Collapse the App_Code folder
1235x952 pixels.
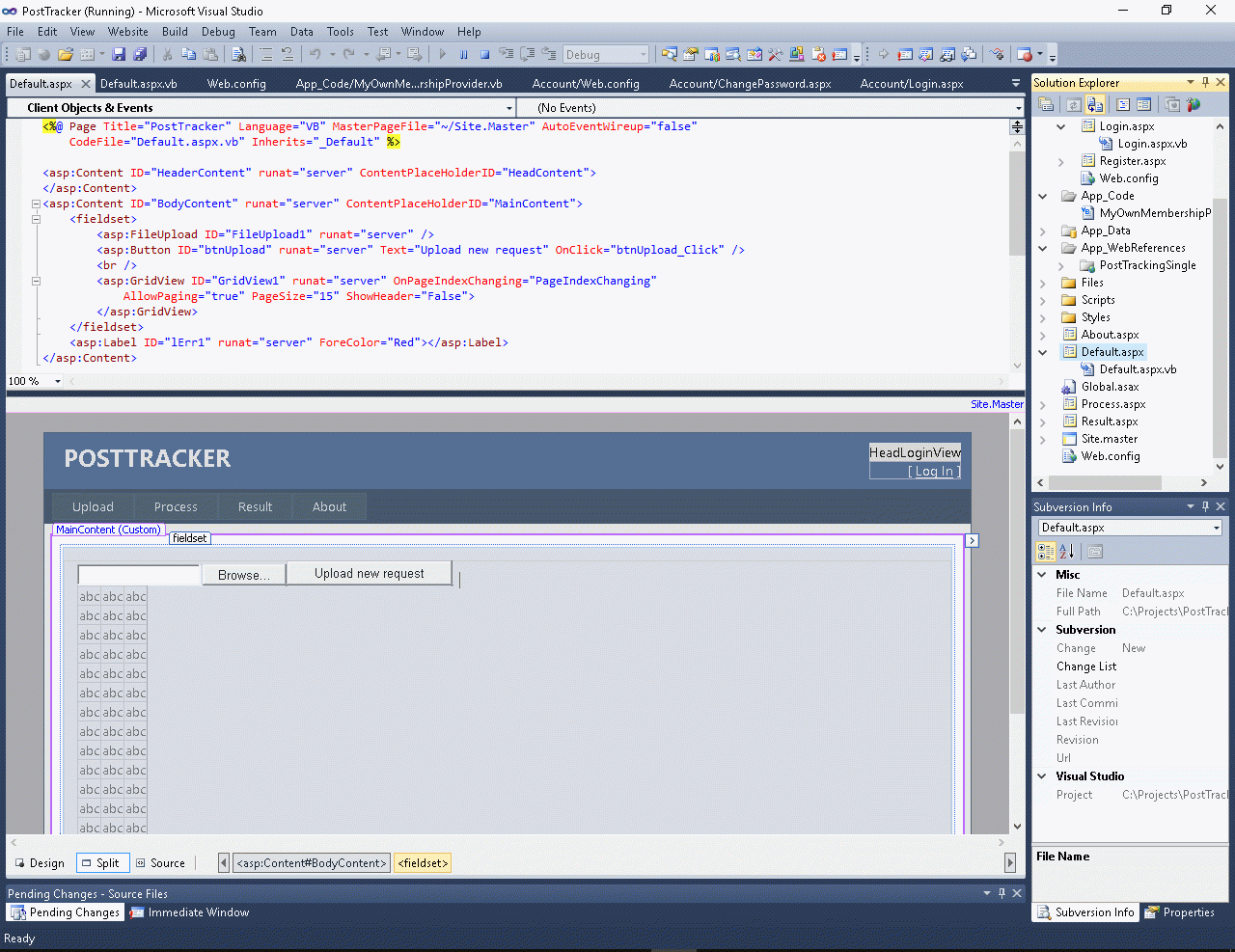[1042, 196]
